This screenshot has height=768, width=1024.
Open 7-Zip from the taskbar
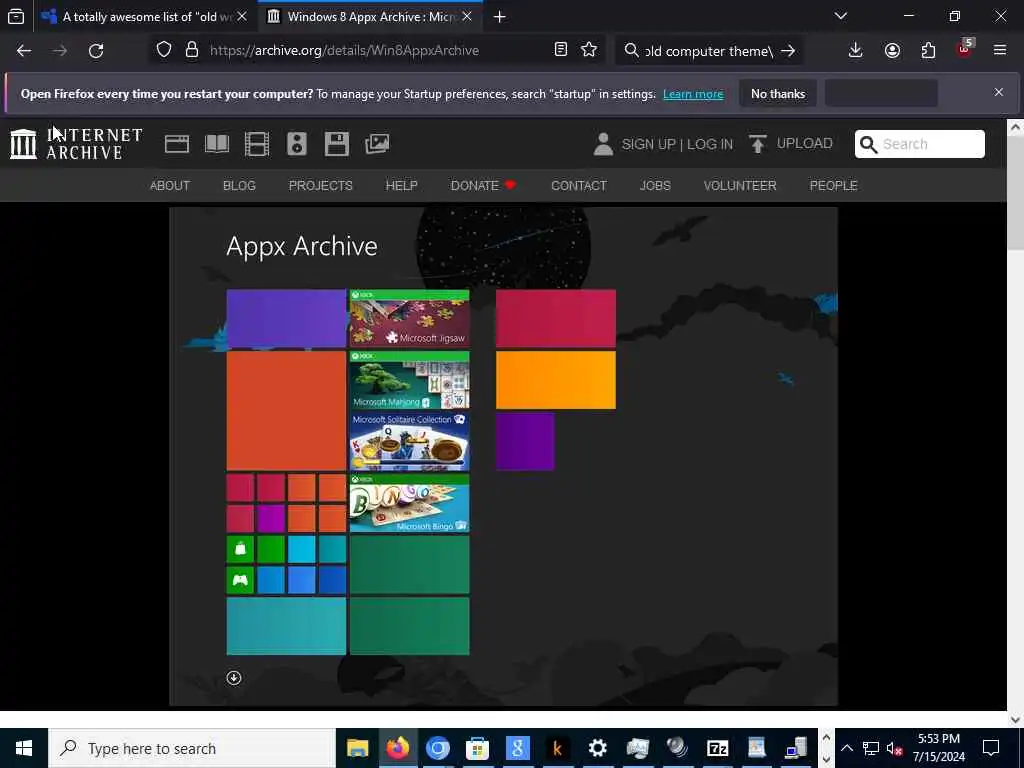717,748
